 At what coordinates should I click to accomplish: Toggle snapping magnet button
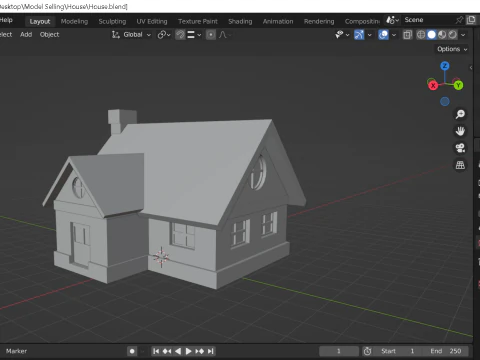[180, 35]
